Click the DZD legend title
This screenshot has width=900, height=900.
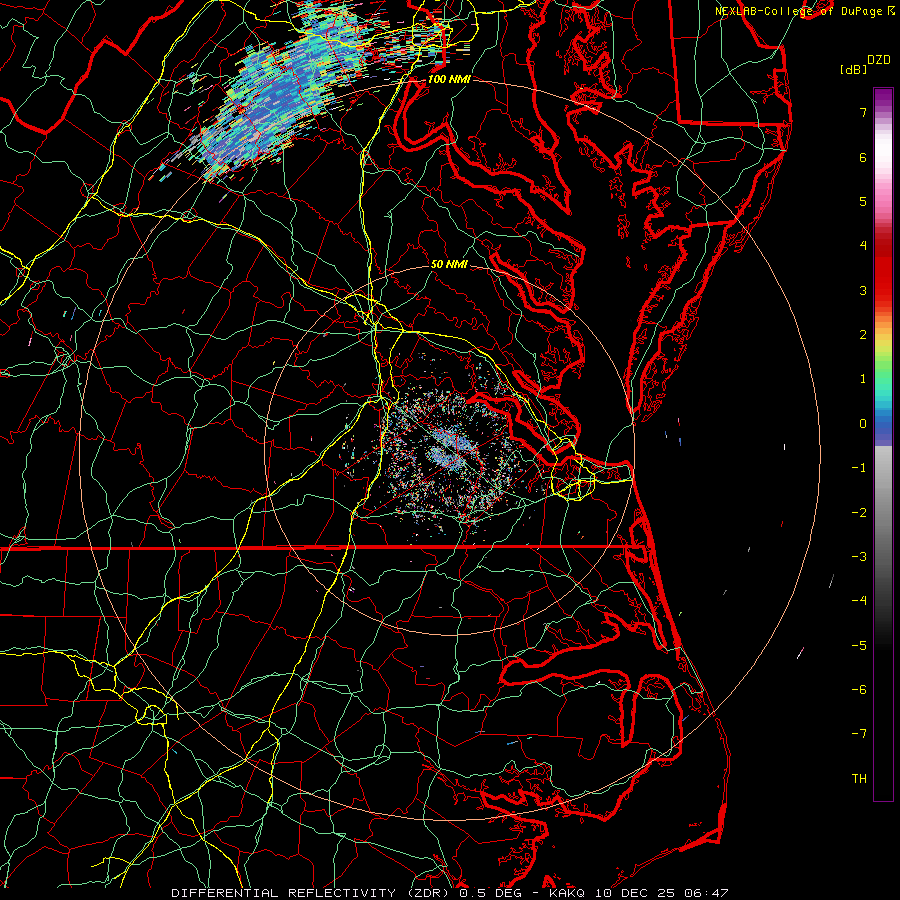[879, 60]
